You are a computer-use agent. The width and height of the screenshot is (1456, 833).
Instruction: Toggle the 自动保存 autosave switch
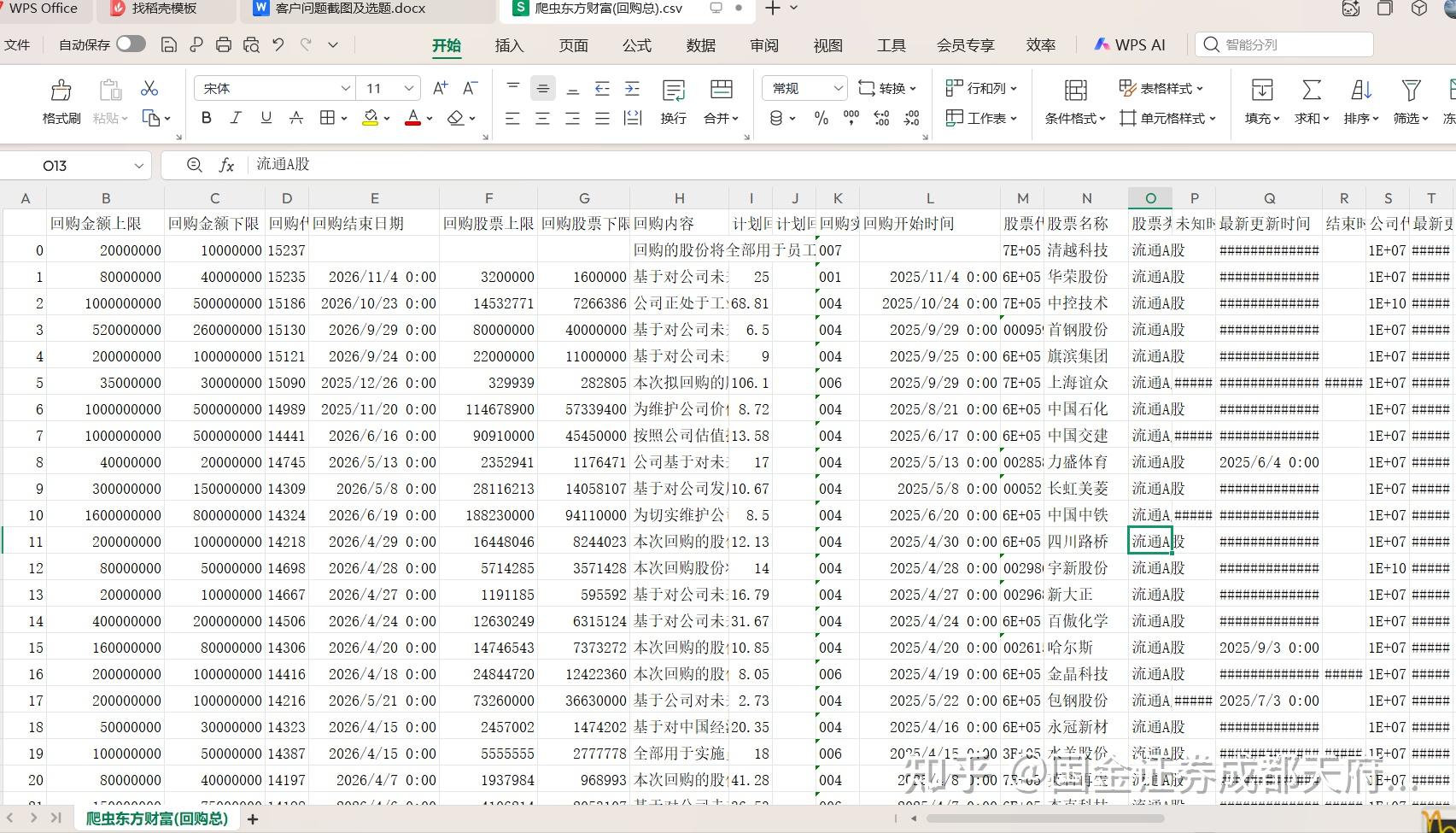click(x=130, y=44)
